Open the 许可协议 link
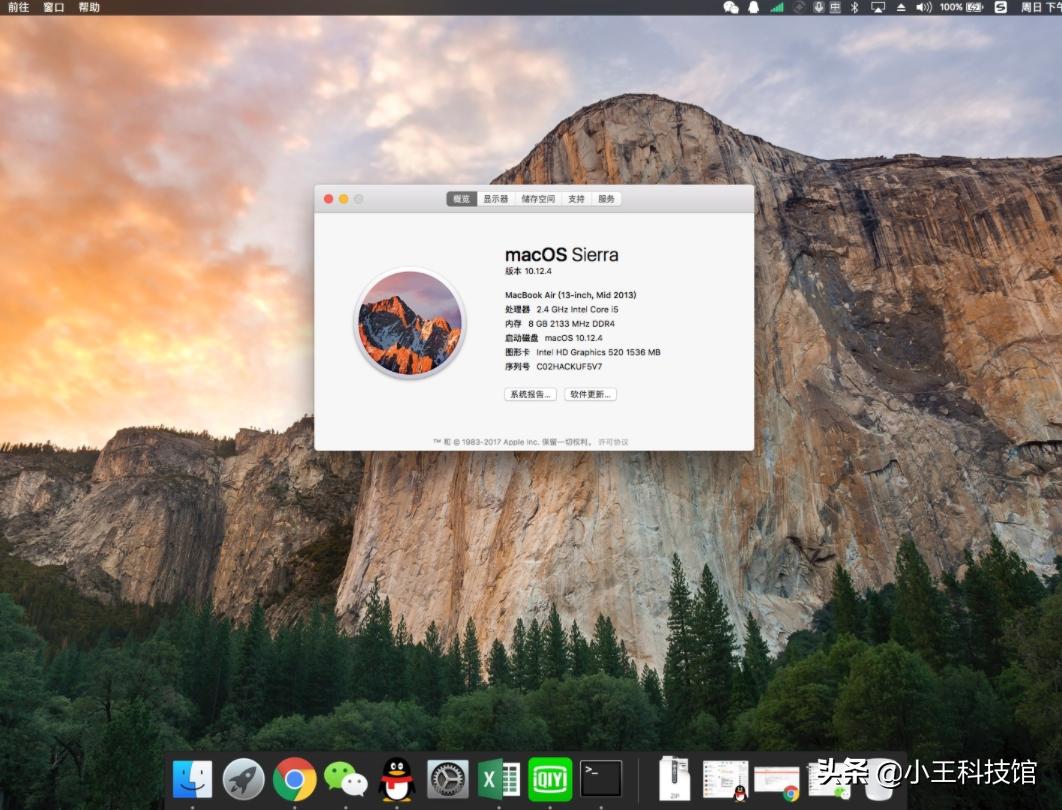The height and width of the screenshot is (810, 1062). 613,442
